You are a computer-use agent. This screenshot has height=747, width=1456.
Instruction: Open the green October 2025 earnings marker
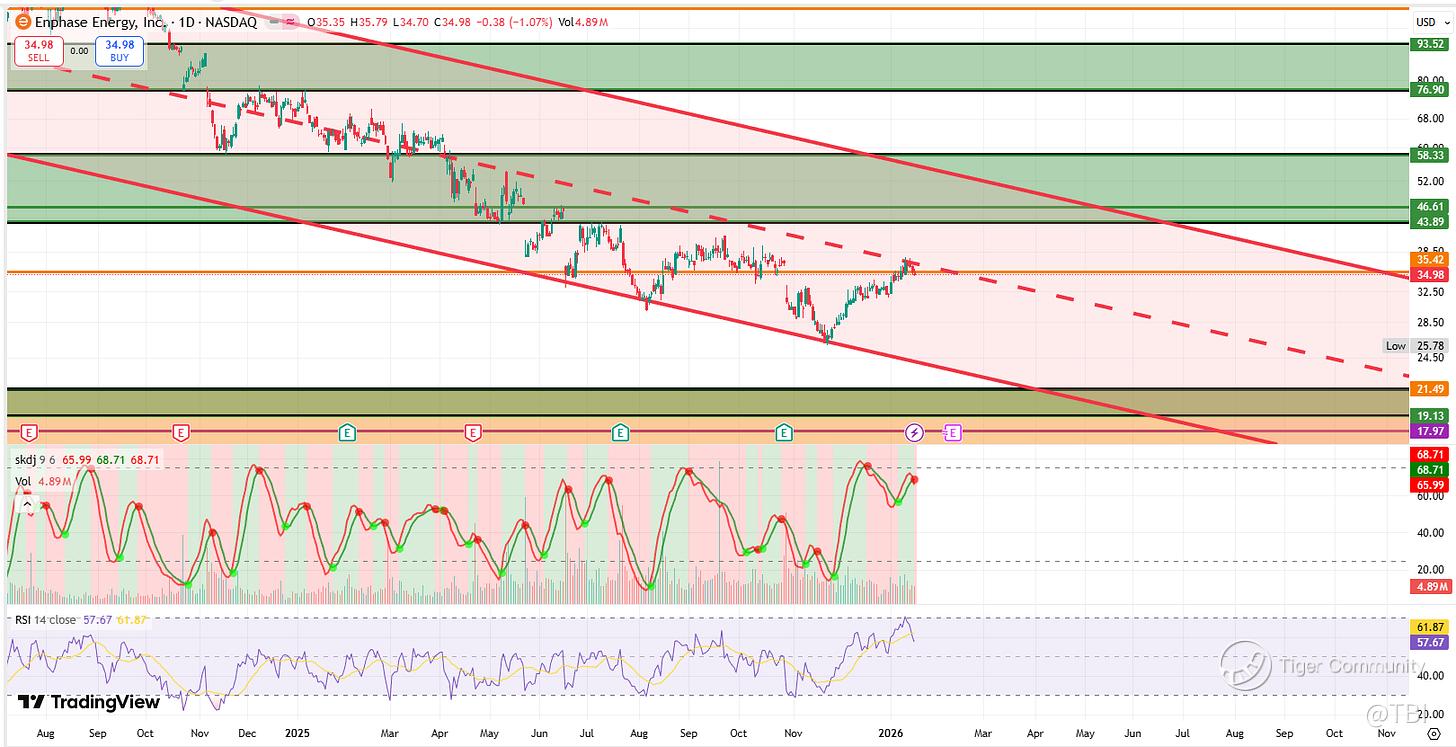coord(785,433)
